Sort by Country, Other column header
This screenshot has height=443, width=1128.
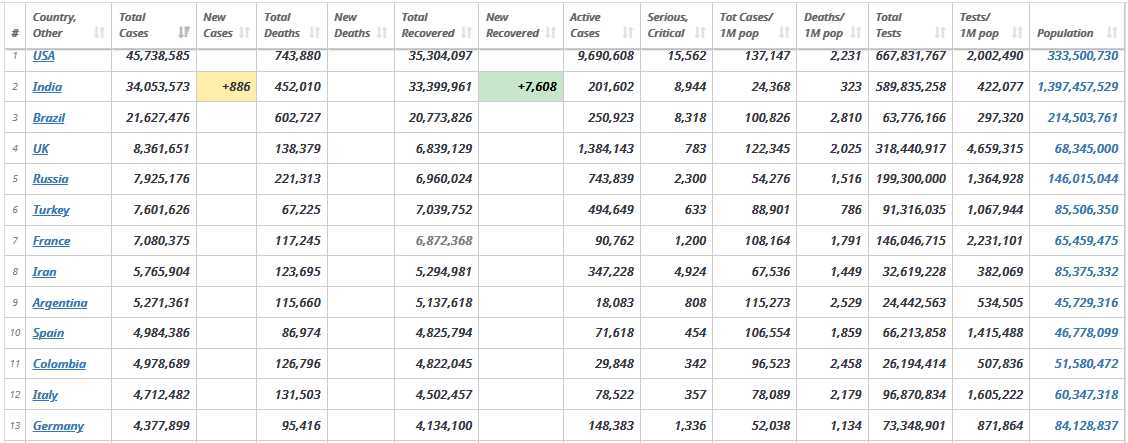click(x=69, y=25)
